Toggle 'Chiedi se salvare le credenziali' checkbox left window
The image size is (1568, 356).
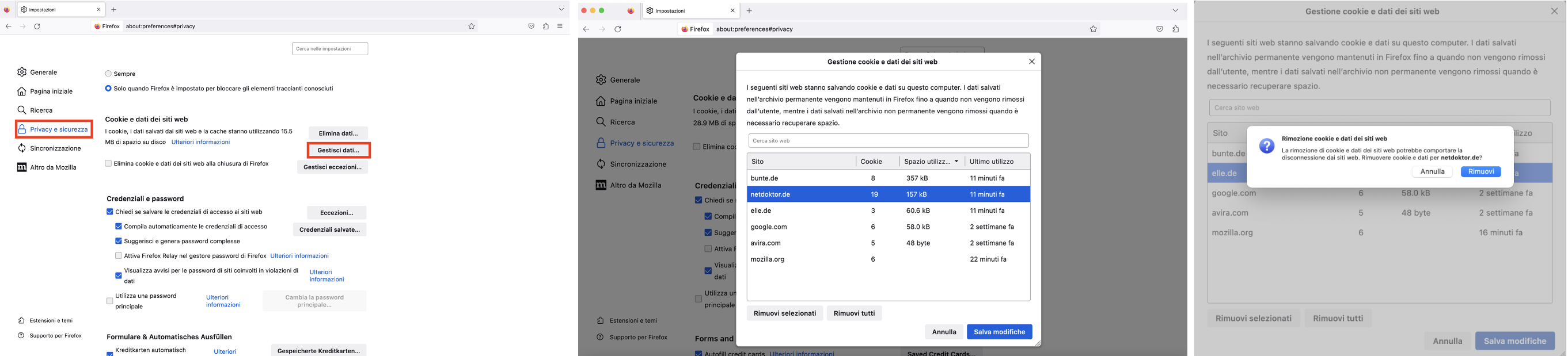pyautogui.click(x=109, y=212)
